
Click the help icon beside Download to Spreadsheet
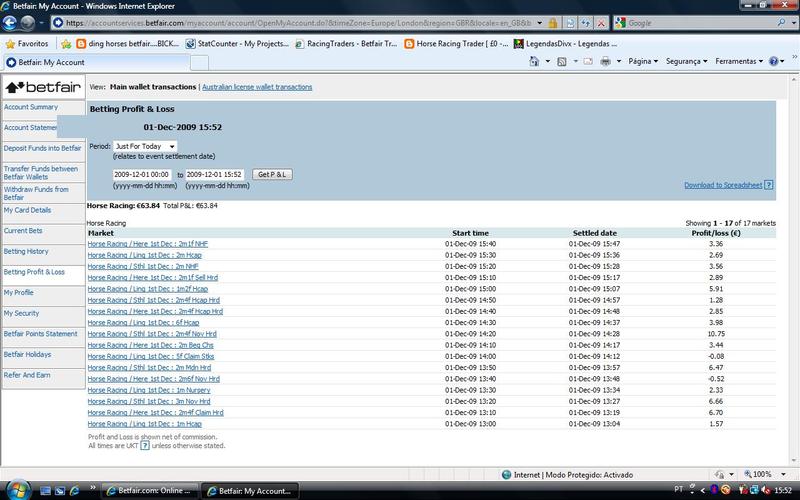point(769,185)
